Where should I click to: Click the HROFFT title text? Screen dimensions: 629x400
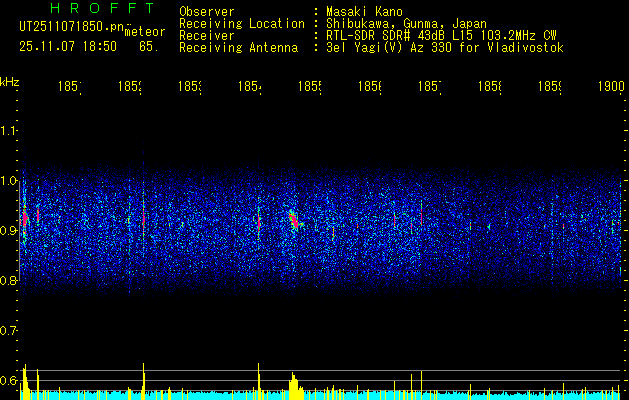coord(103,8)
